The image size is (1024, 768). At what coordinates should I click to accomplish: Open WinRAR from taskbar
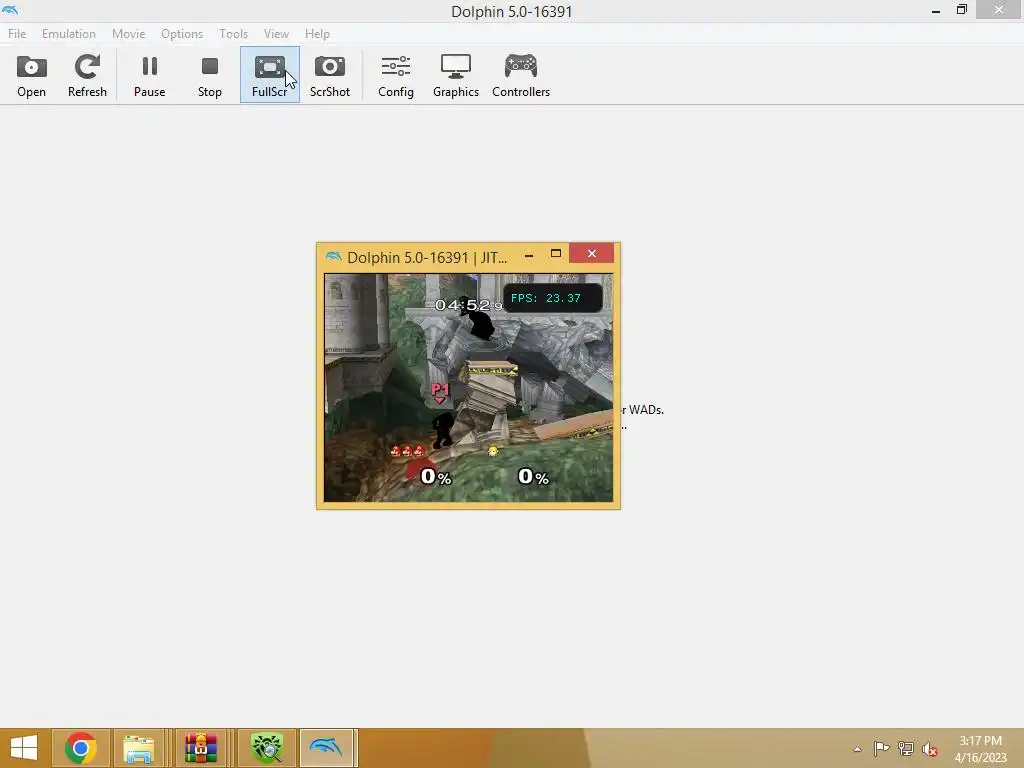point(200,748)
